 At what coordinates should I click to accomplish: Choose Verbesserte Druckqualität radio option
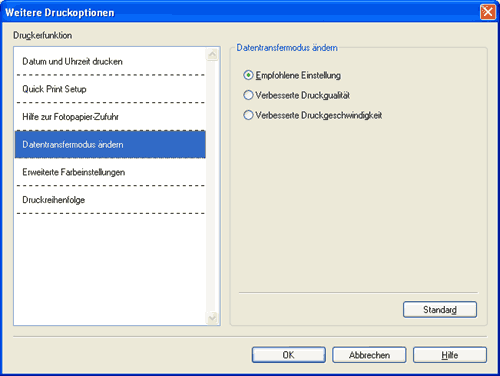click(248, 95)
